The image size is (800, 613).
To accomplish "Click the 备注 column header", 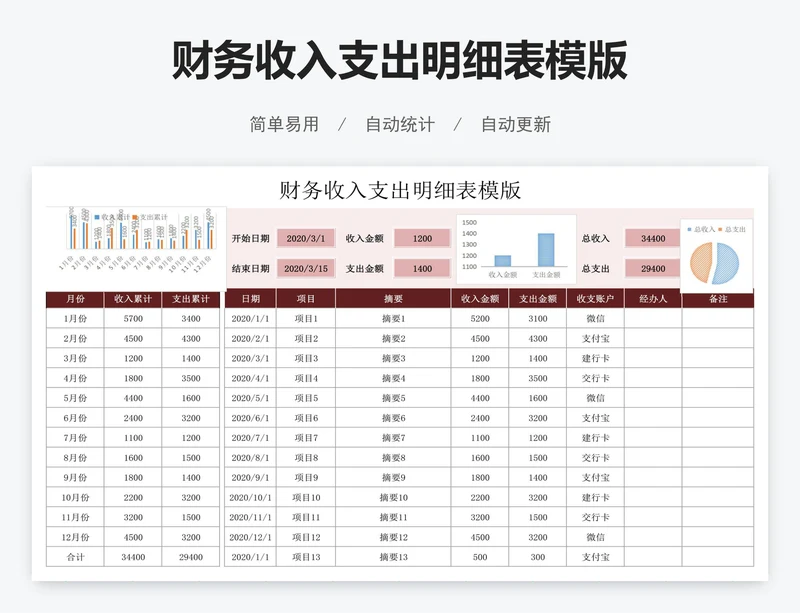I will [718, 299].
